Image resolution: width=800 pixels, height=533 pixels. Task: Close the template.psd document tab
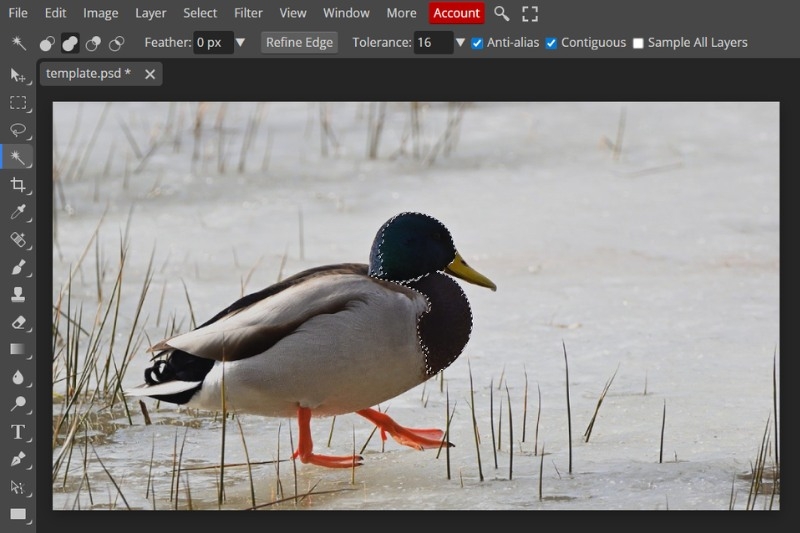point(150,74)
